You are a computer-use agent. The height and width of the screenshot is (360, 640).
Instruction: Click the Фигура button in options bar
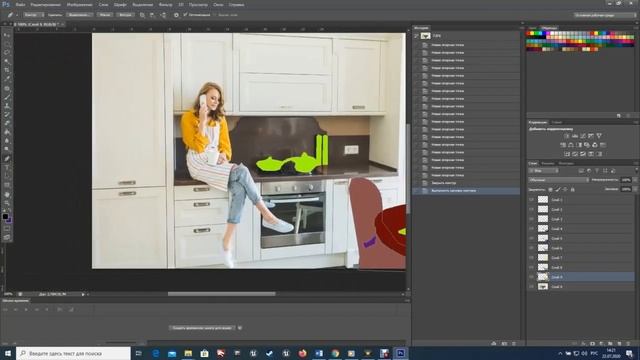tap(125, 15)
